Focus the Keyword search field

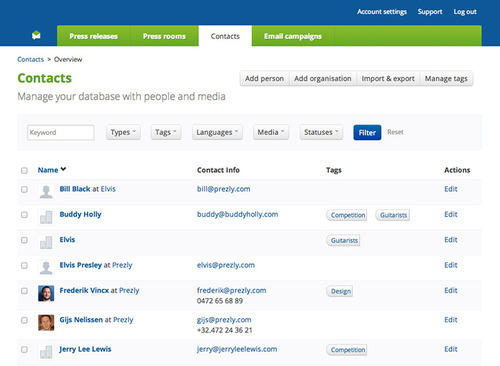coord(61,132)
